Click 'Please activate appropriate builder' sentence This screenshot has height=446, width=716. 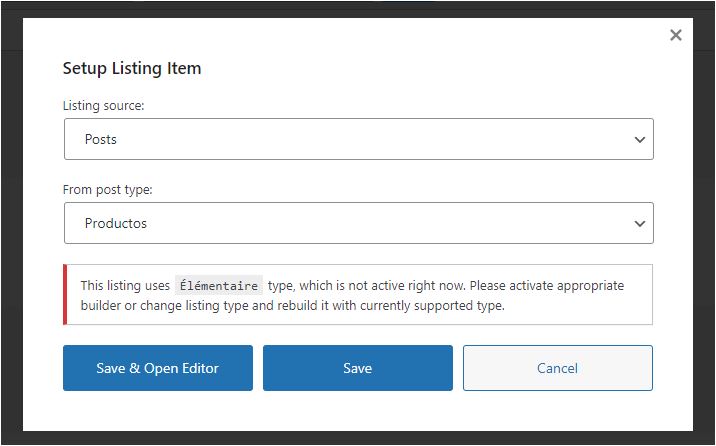547,285
